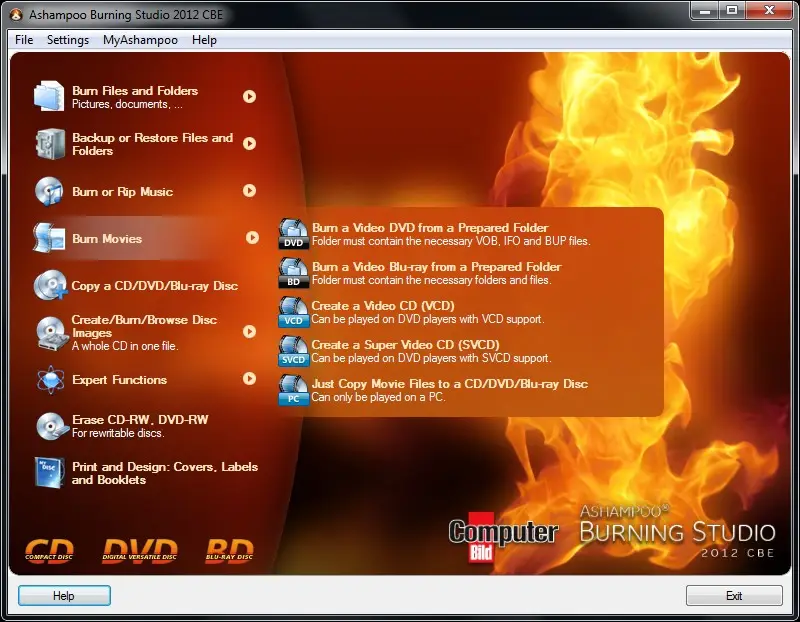Expand the Backup or Restore arrow
This screenshot has height=622, width=800.
(249, 143)
